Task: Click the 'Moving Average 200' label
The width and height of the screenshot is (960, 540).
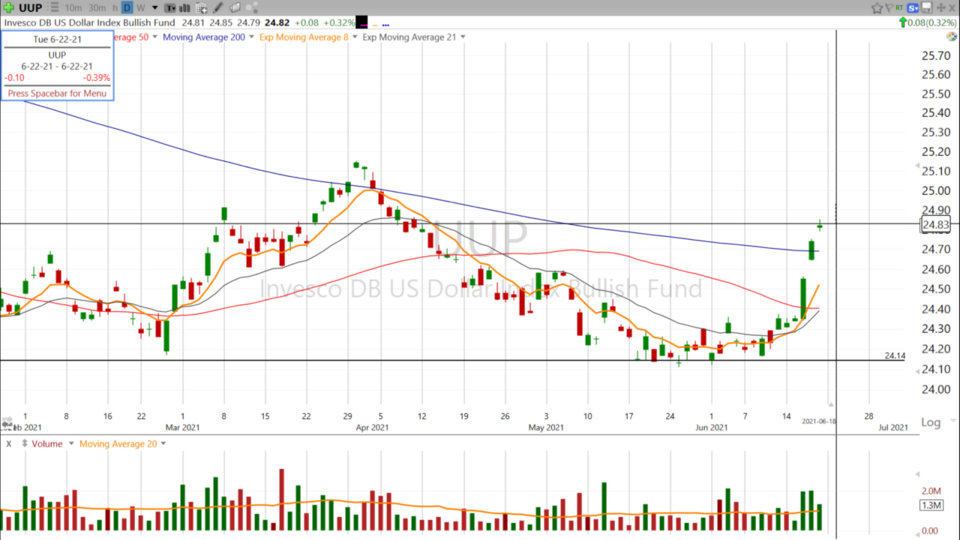Action: [x=204, y=37]
